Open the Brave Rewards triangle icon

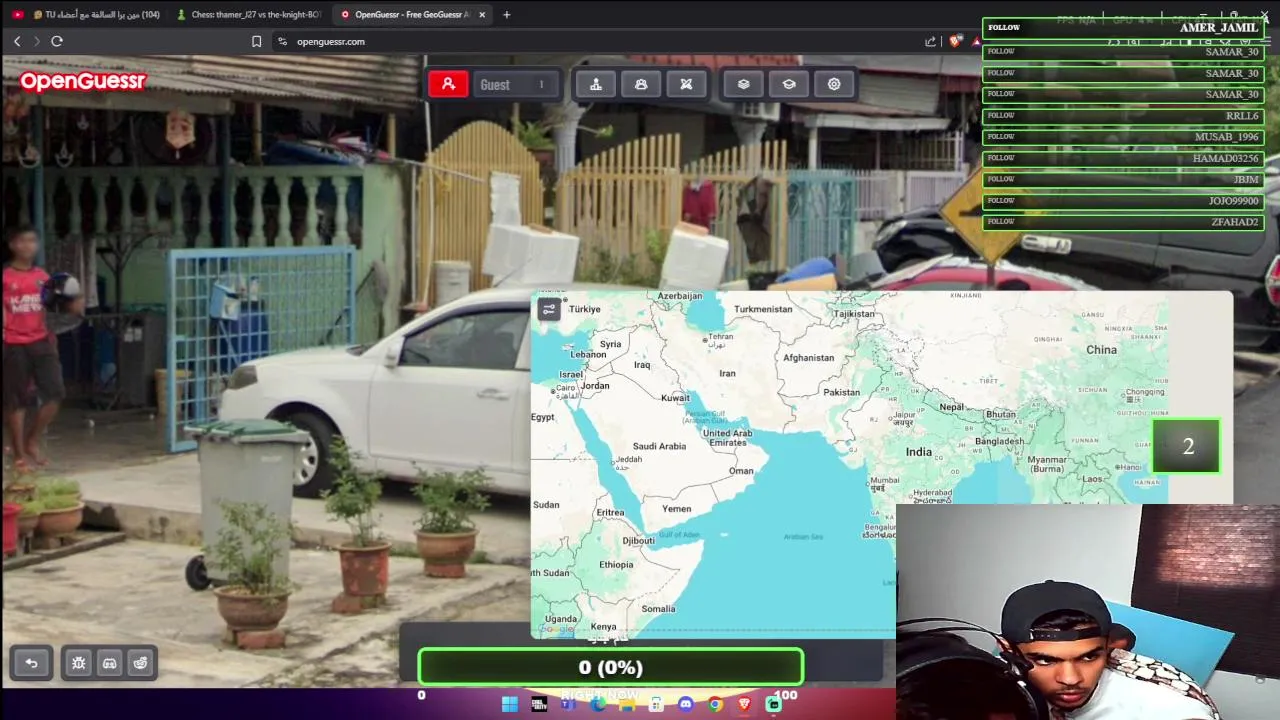[976, 41]
